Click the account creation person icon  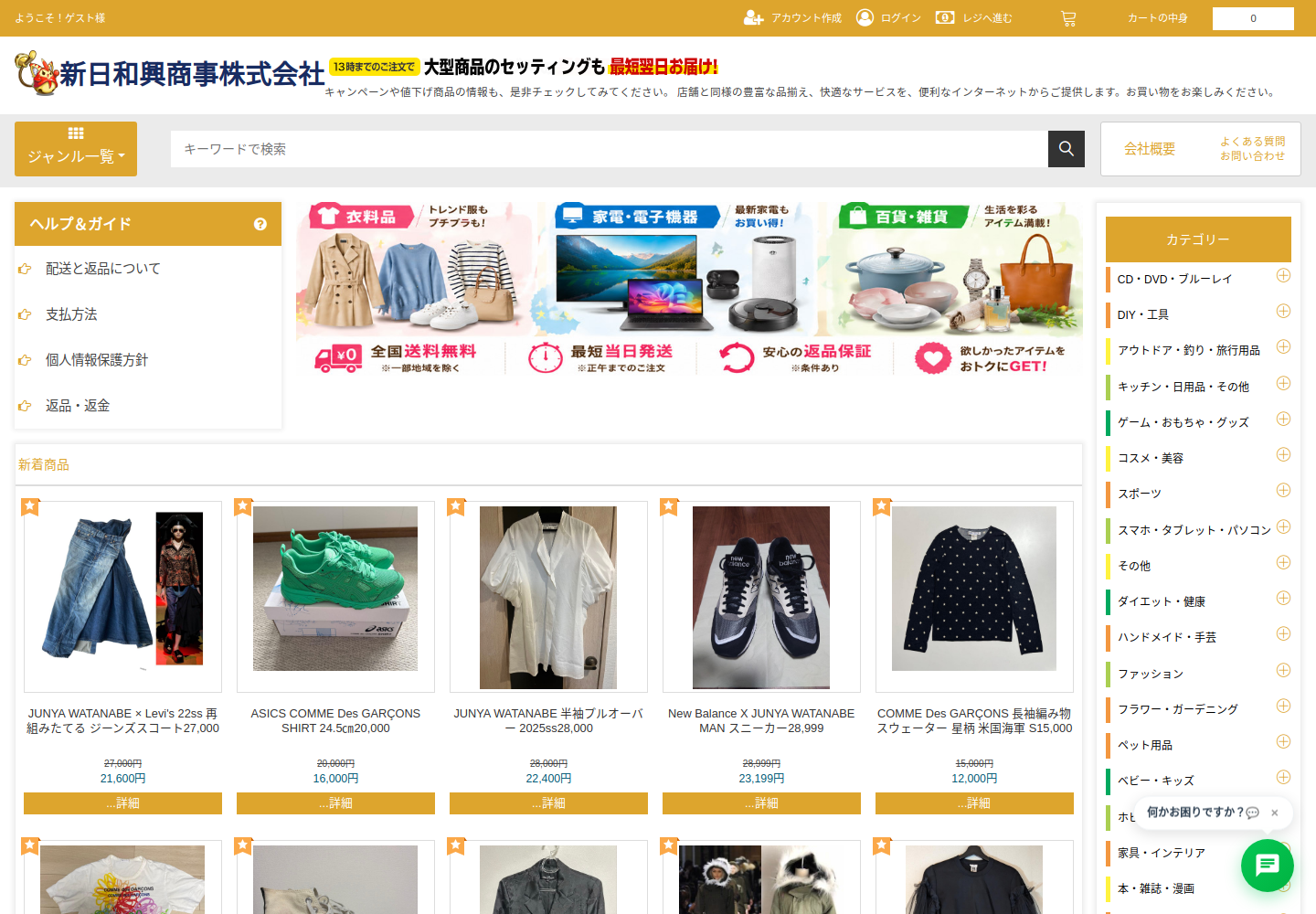coord(753,17)
